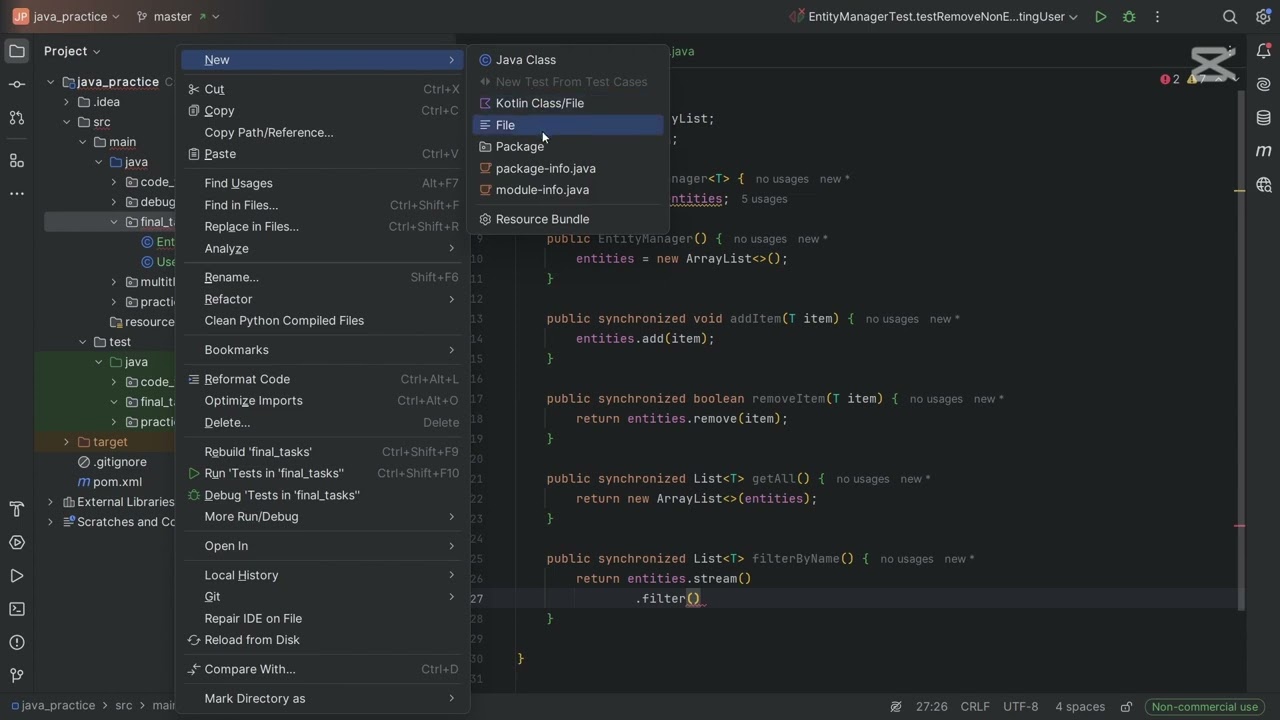Expand the .idea folder
This screenshot has width=1280, height=720.
coord(67,102)
